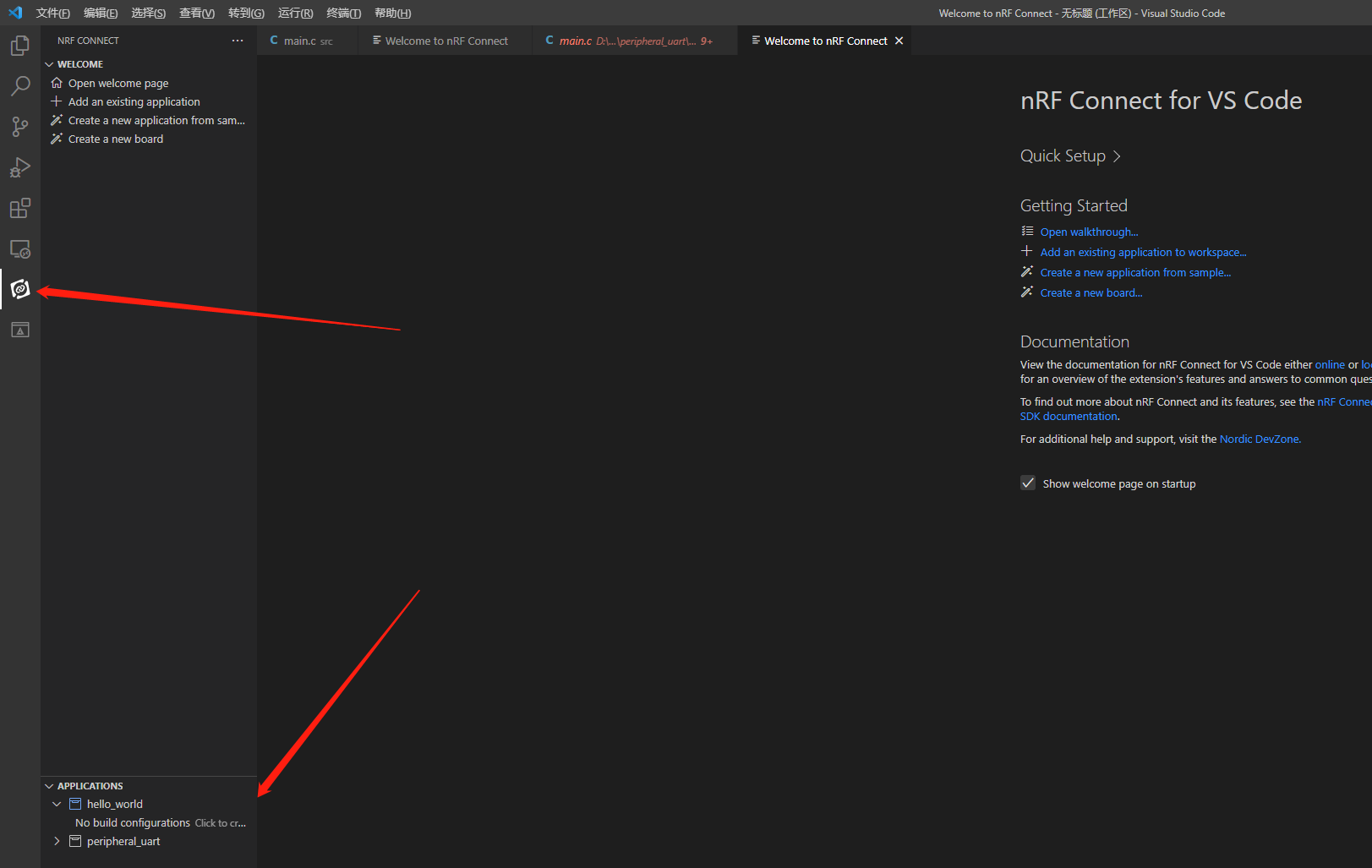Open the Search view in activity bar
The width and height of the screenshot is (1372, 868).
coord(20,86)
